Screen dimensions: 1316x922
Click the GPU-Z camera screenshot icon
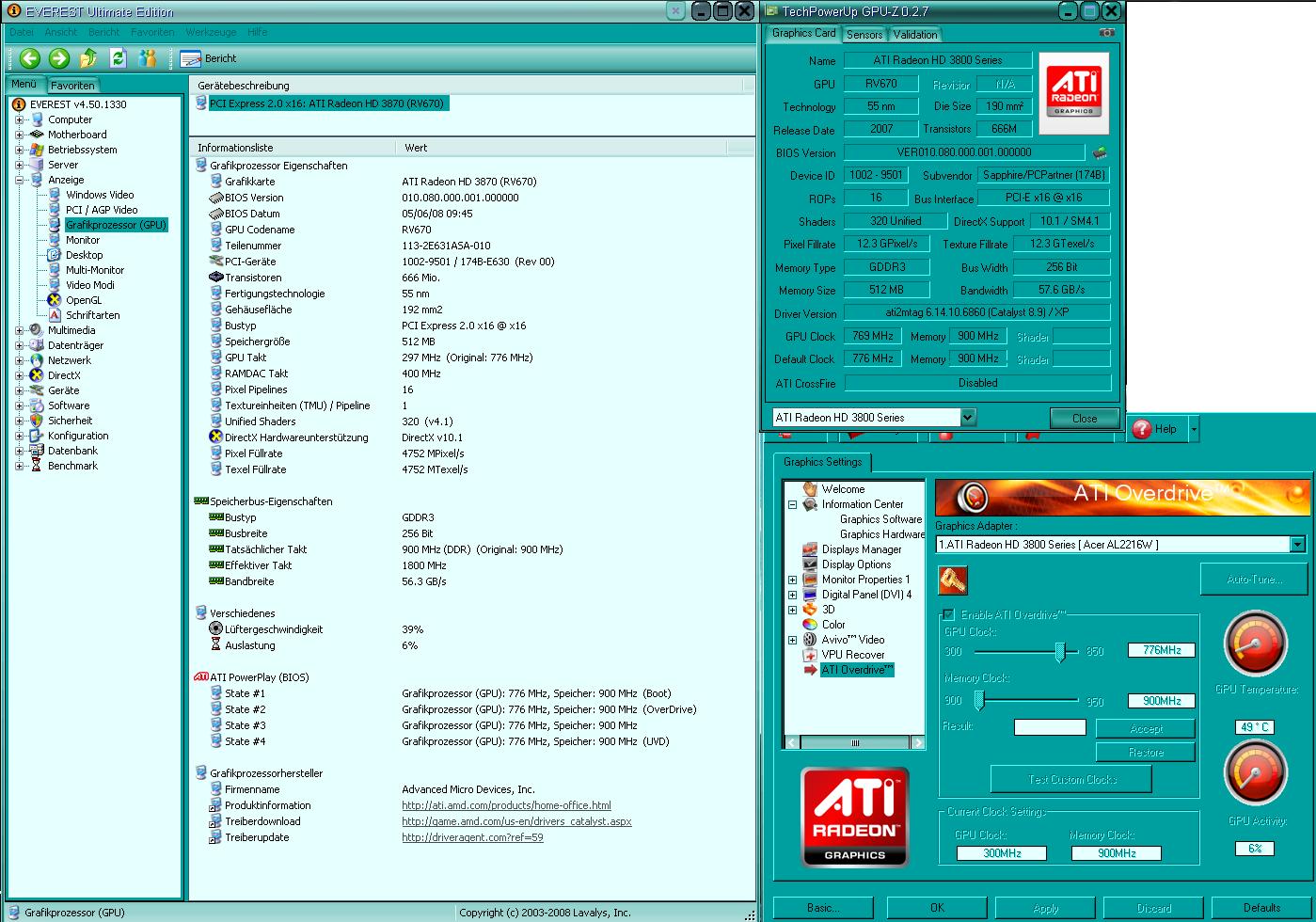tap(1107, 33)
